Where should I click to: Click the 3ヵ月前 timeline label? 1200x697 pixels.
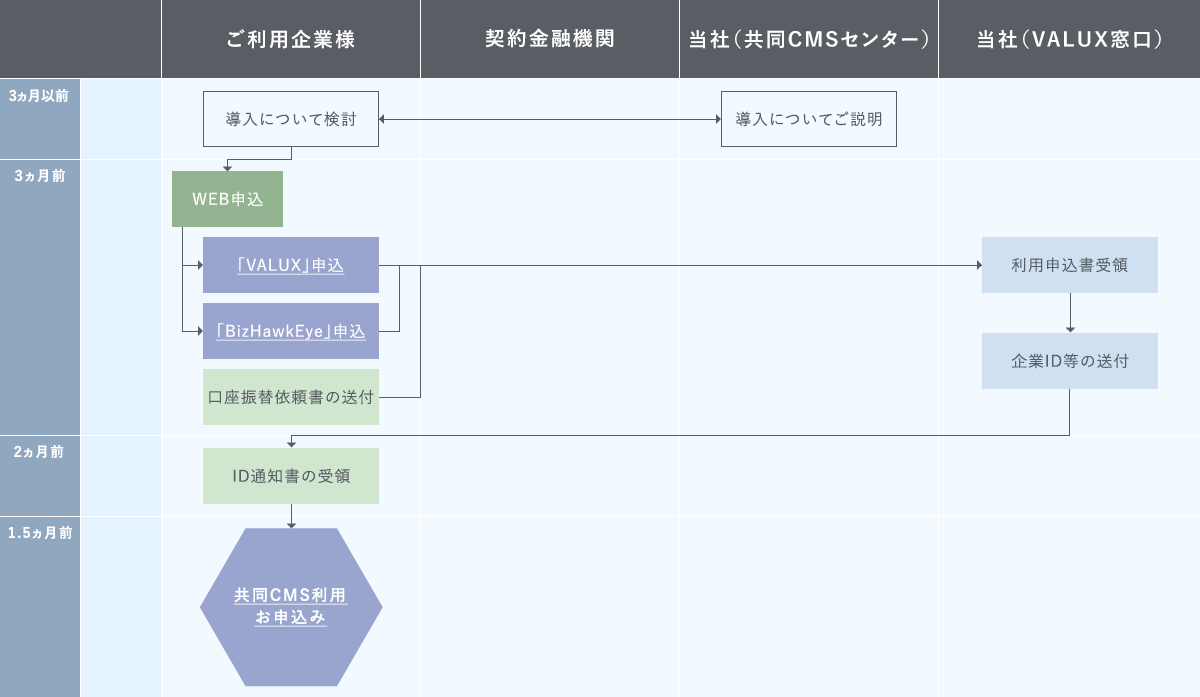pos(39,175)
